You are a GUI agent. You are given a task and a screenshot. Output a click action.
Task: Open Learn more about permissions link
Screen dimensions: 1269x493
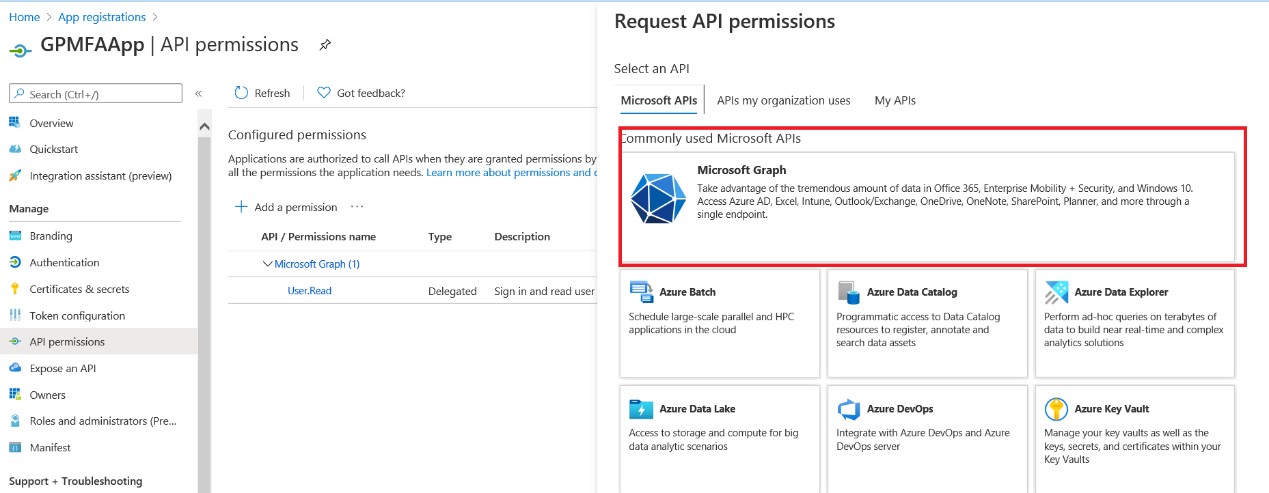[x=511, y=172]
